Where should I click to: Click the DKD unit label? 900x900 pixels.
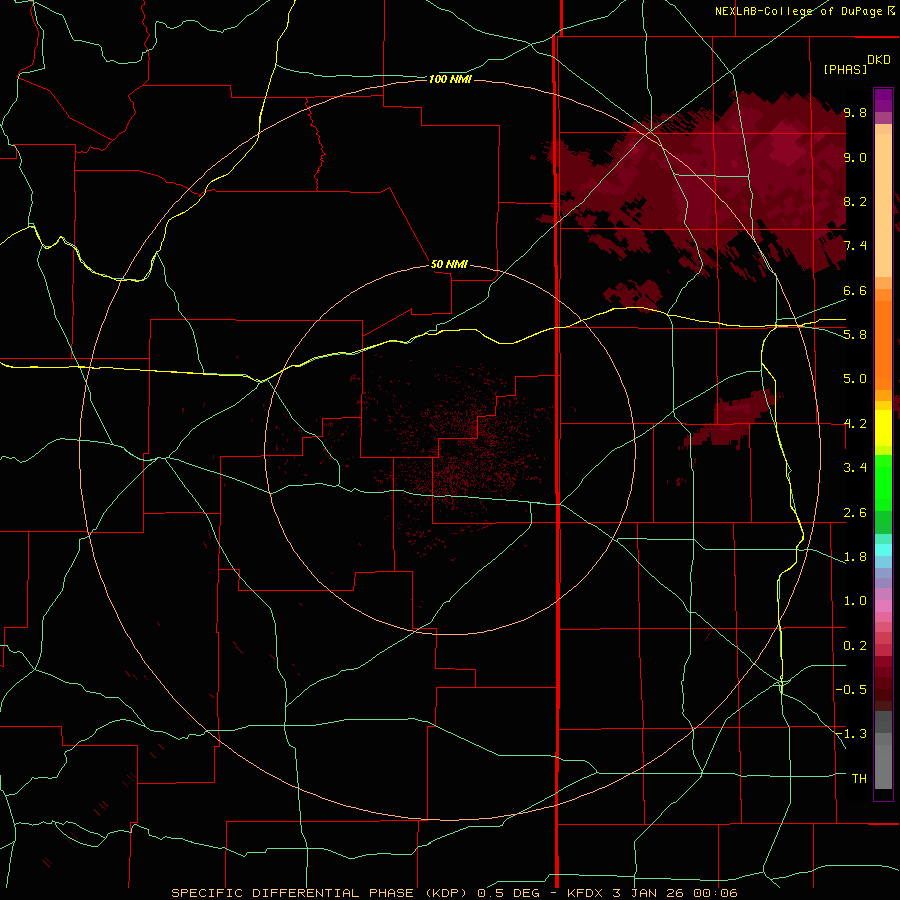click(x=879, y=60)
